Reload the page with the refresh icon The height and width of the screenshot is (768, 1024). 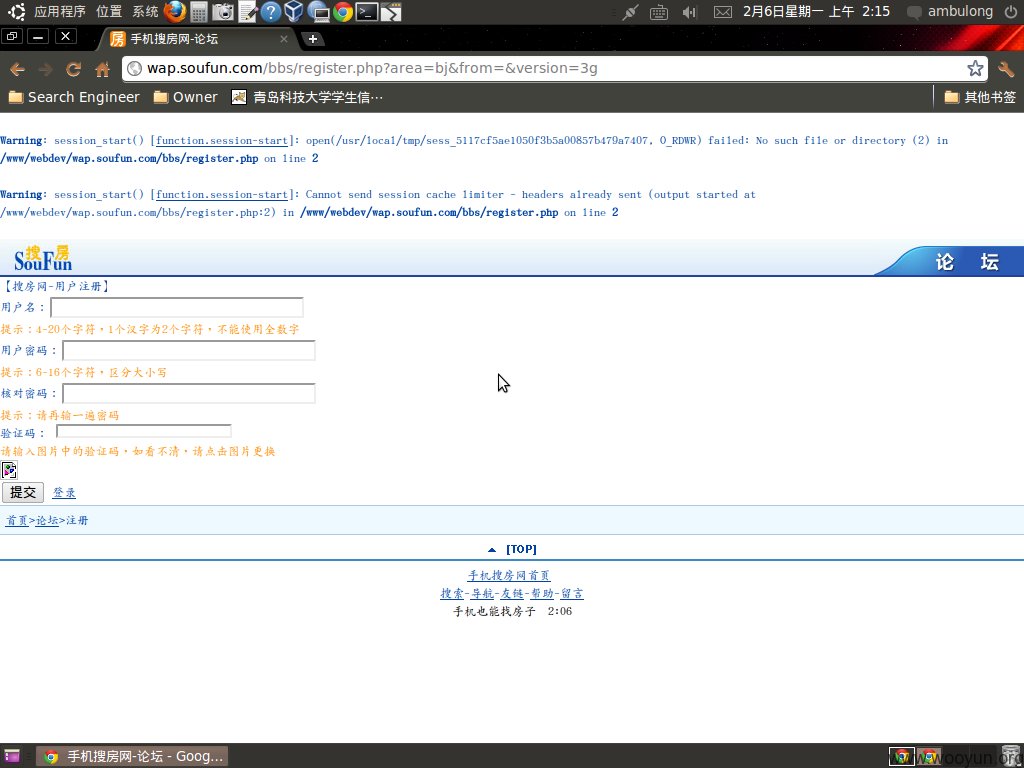(x=74, y=69)
